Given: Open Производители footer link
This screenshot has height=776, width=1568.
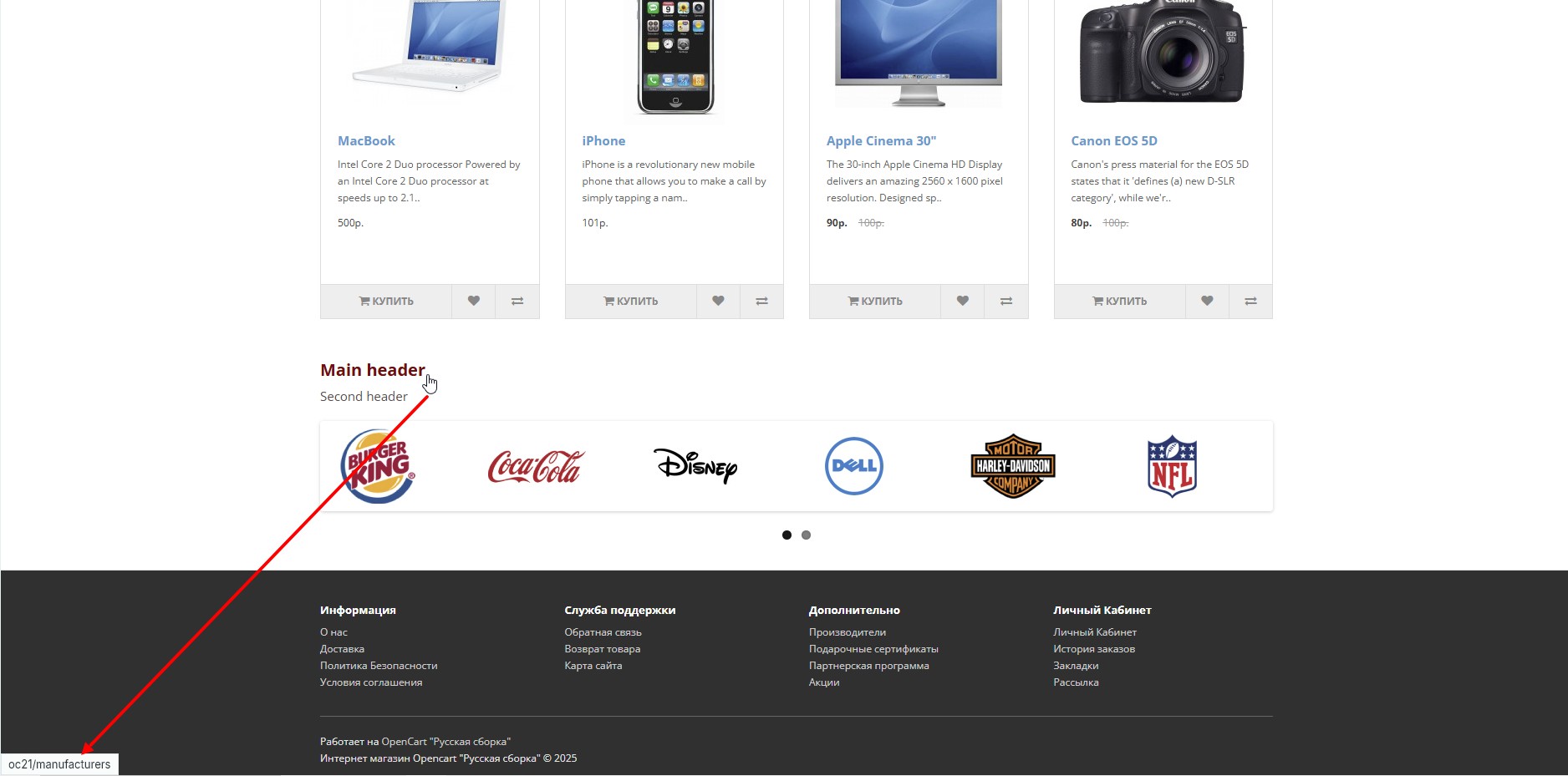Looking at the screenshot, I should (848, 632).
